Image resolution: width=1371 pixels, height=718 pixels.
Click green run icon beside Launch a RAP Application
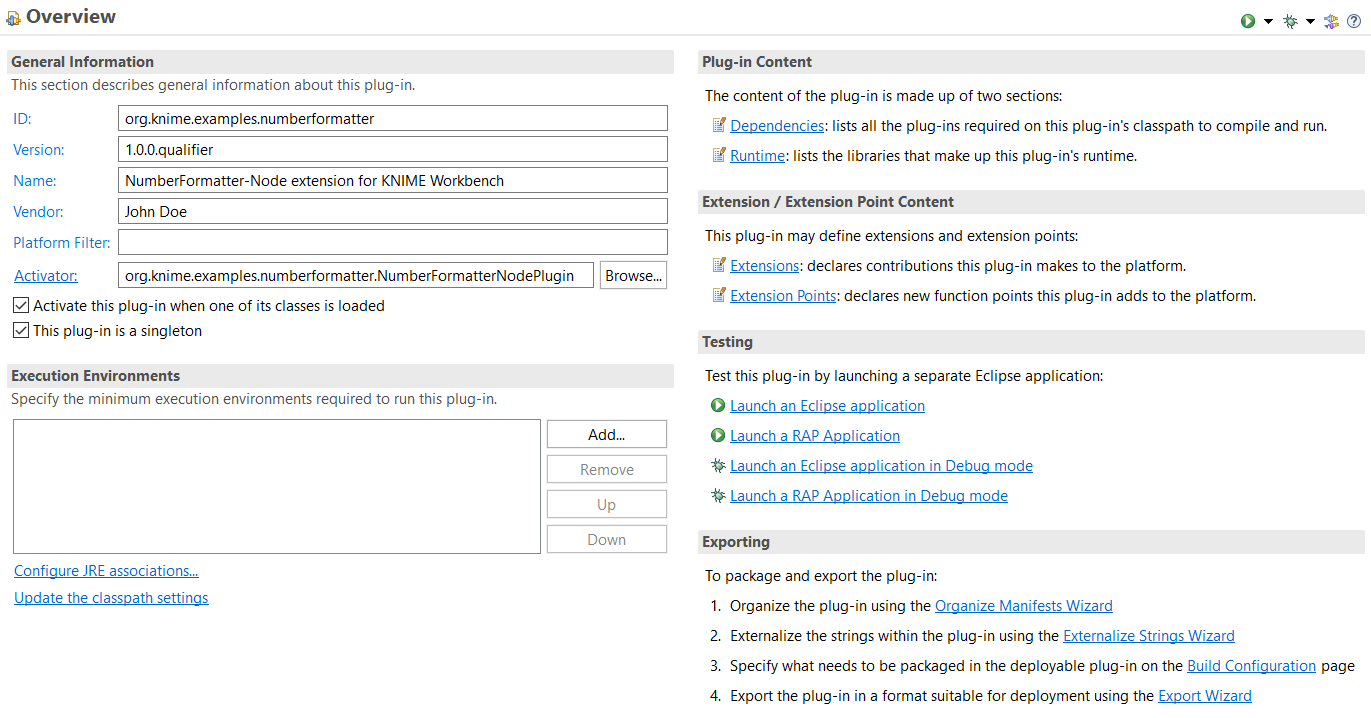(x=718, y=436)
